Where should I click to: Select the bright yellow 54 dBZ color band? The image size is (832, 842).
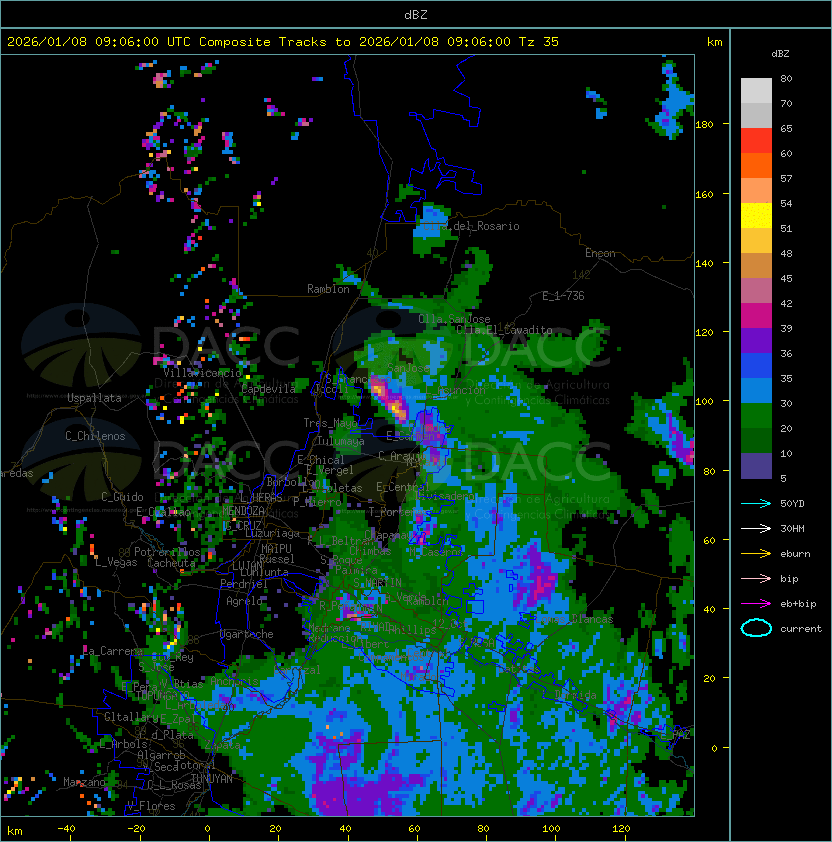[x=756, y=215]
